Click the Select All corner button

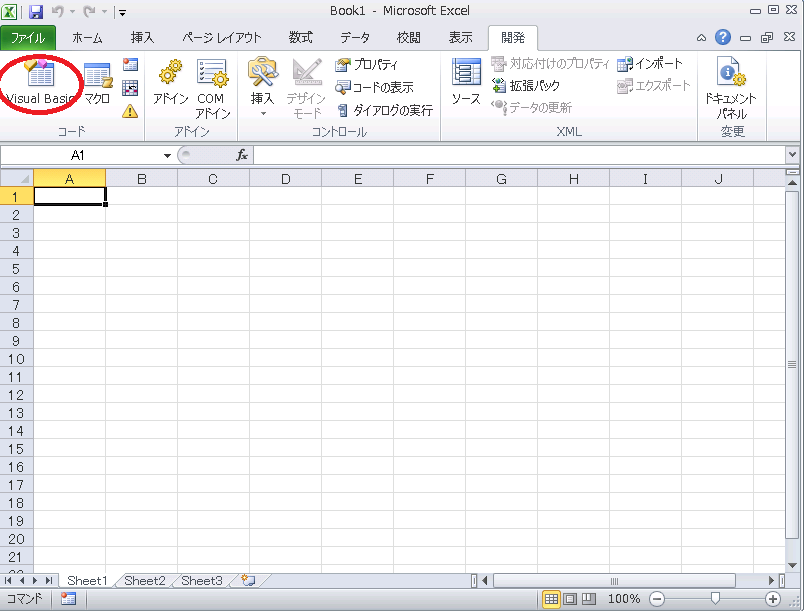[x=17, y=178]
